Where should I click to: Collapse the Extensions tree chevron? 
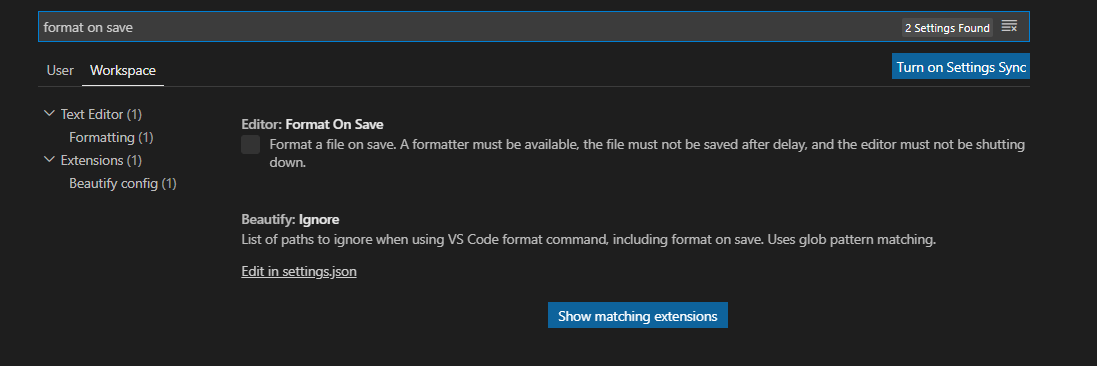[x=49, y=160]
